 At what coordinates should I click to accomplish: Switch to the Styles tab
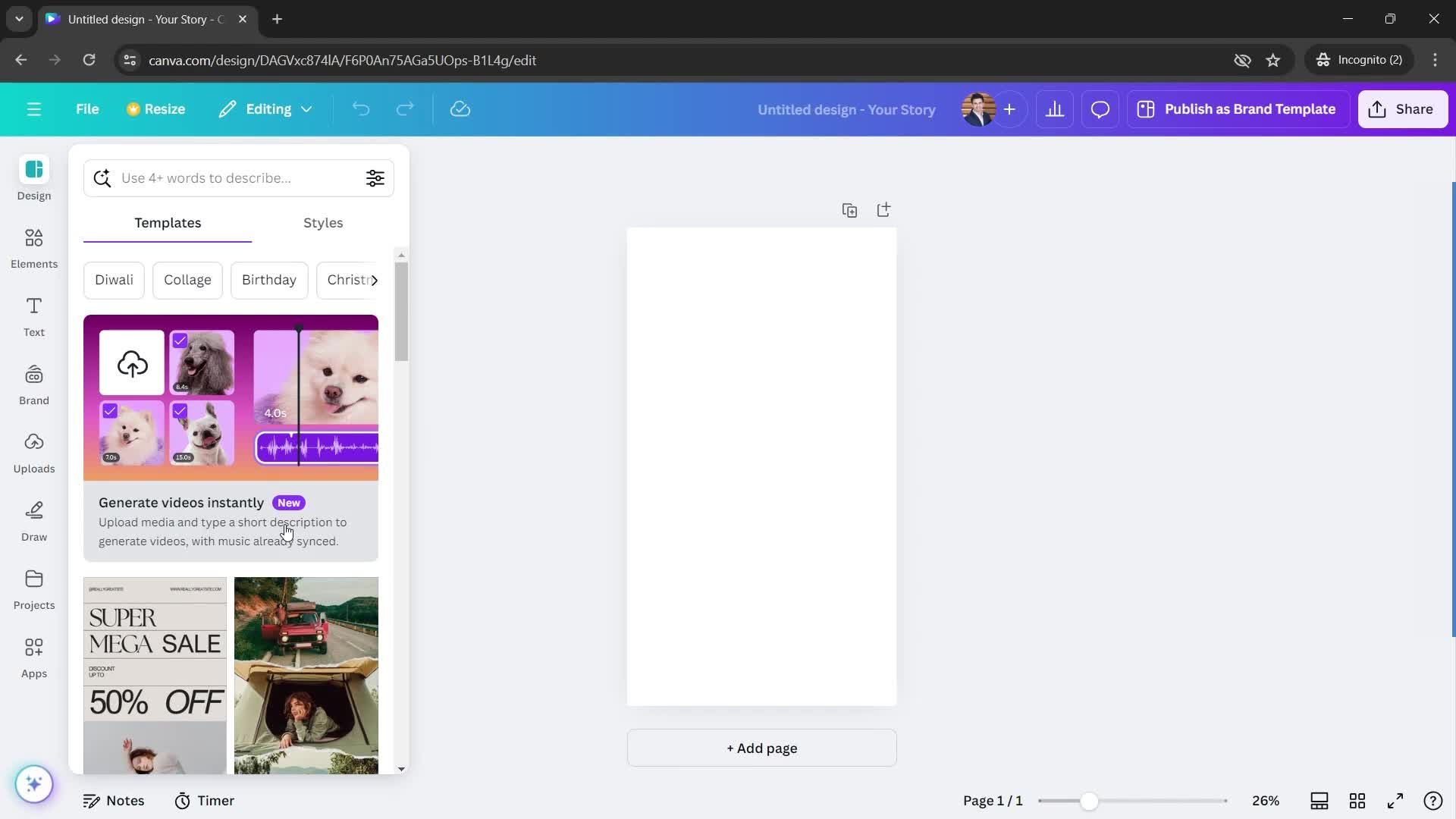(x=323, y=223)
